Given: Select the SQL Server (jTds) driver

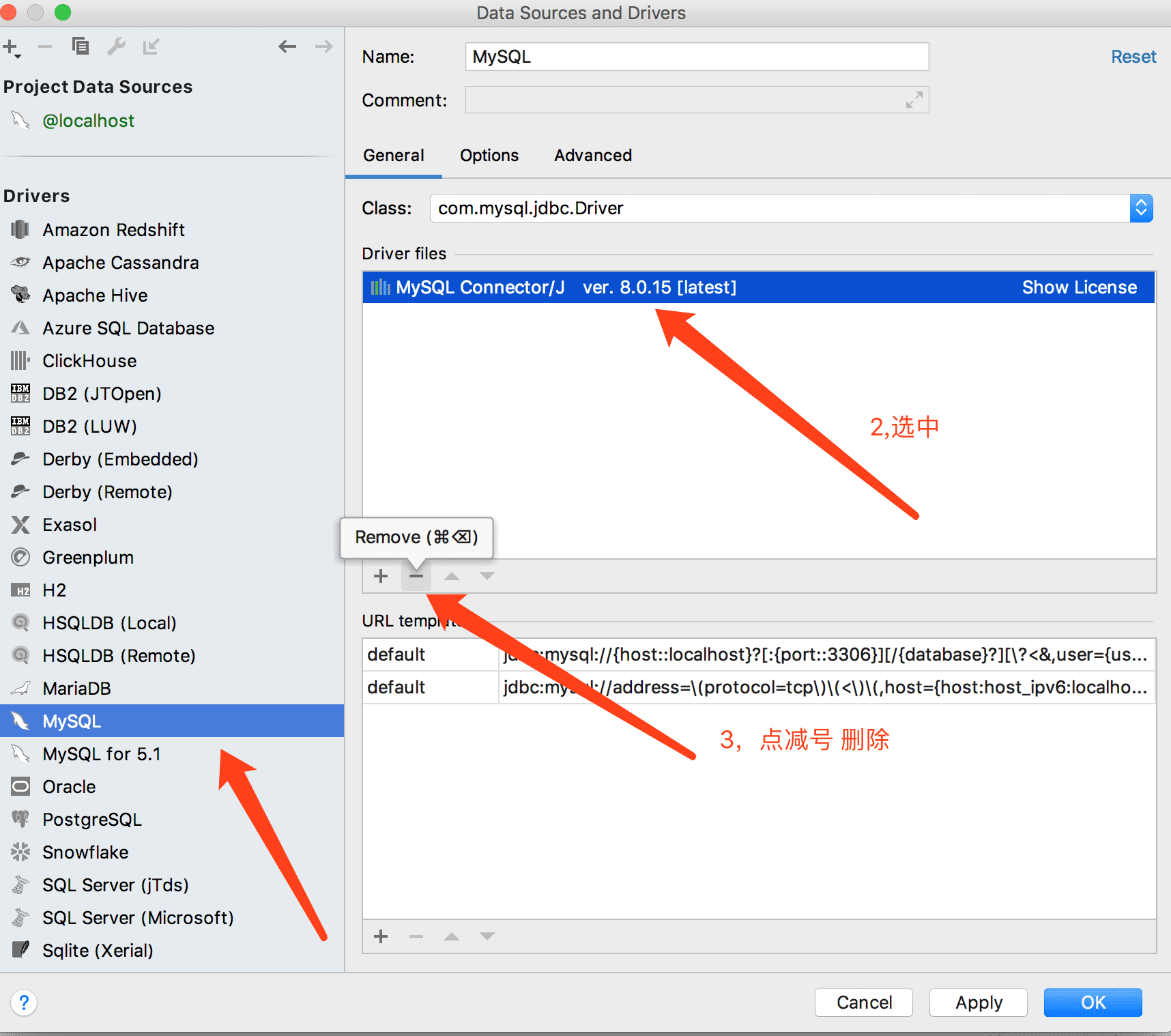Looking at the screenshot, I should pyautogui.click(x=172, y=885).
